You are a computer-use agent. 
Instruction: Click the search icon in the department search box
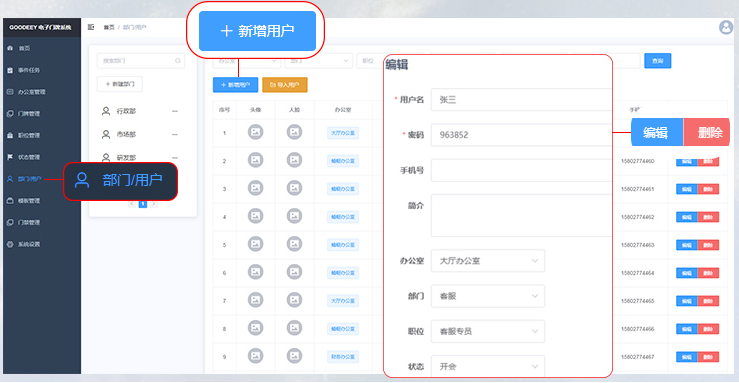(x=178, y=60)
